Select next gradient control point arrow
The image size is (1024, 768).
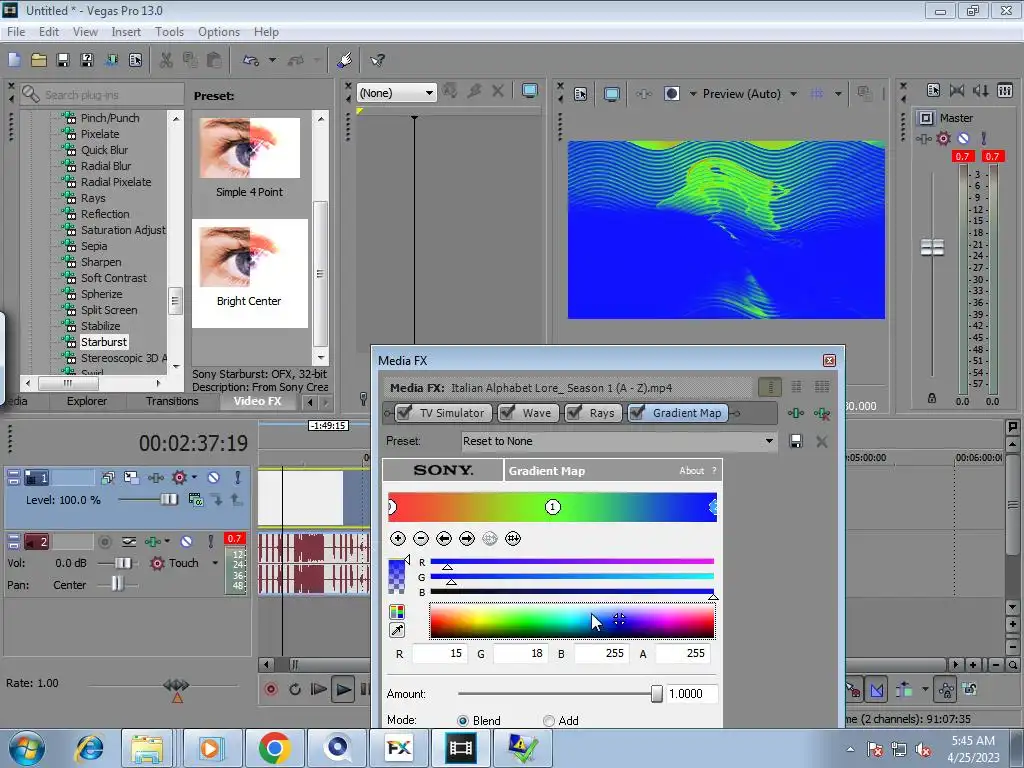pos(467,539)
